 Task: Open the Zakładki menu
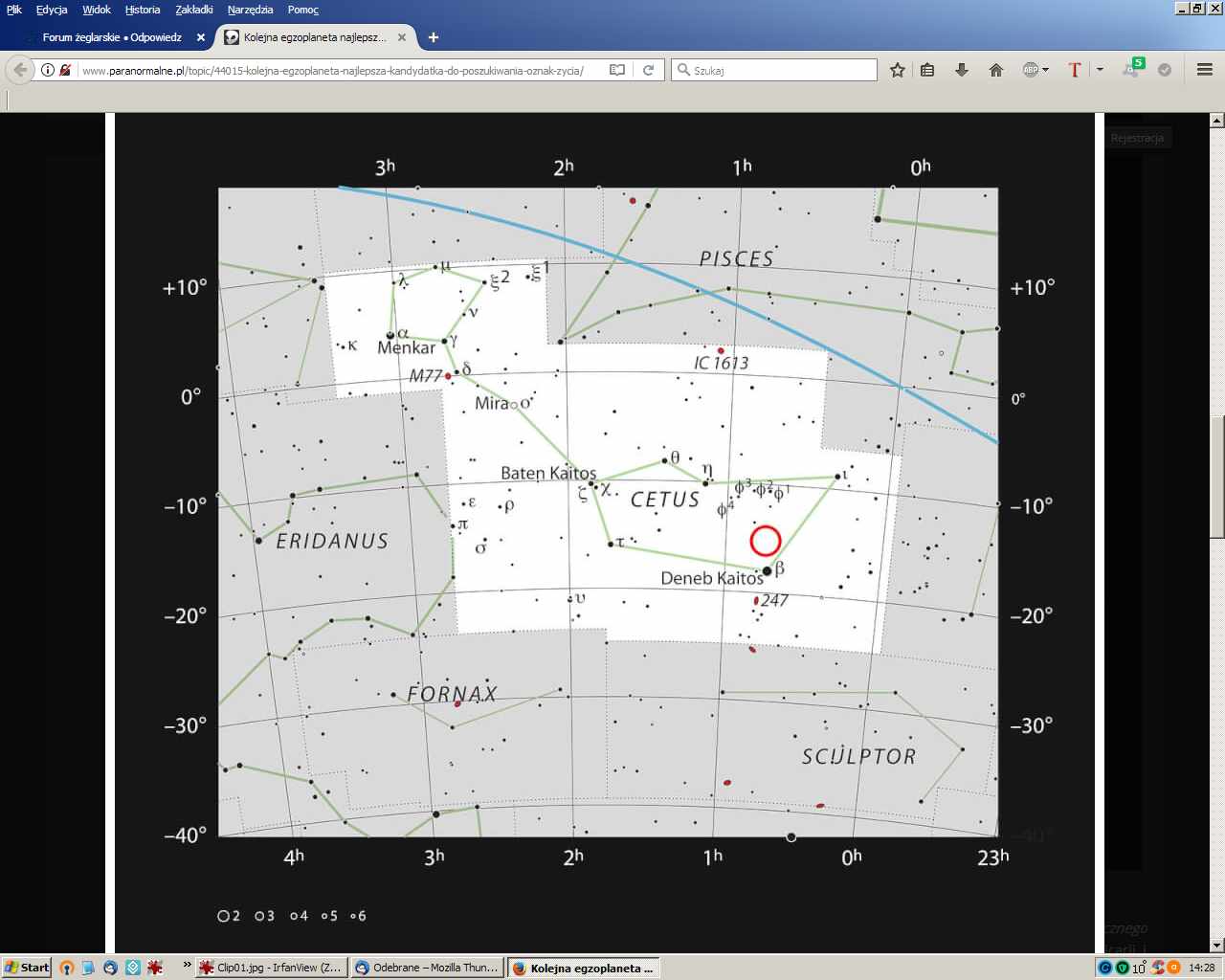[194, 10]
